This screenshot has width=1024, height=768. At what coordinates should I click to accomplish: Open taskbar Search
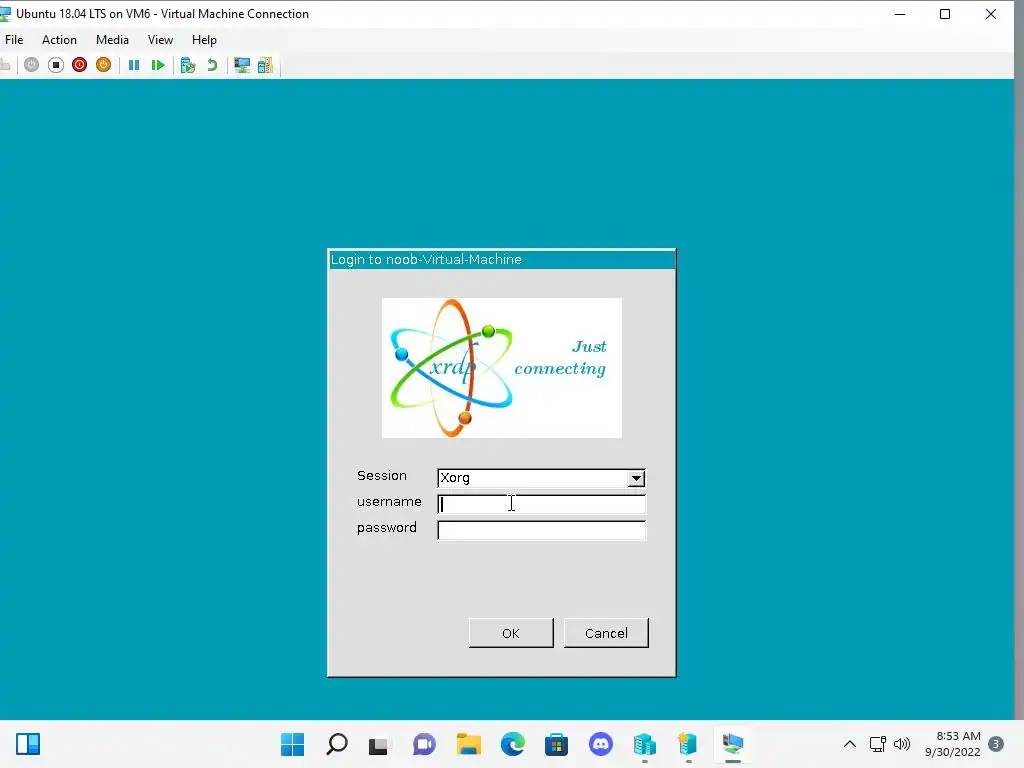(336, 744)
